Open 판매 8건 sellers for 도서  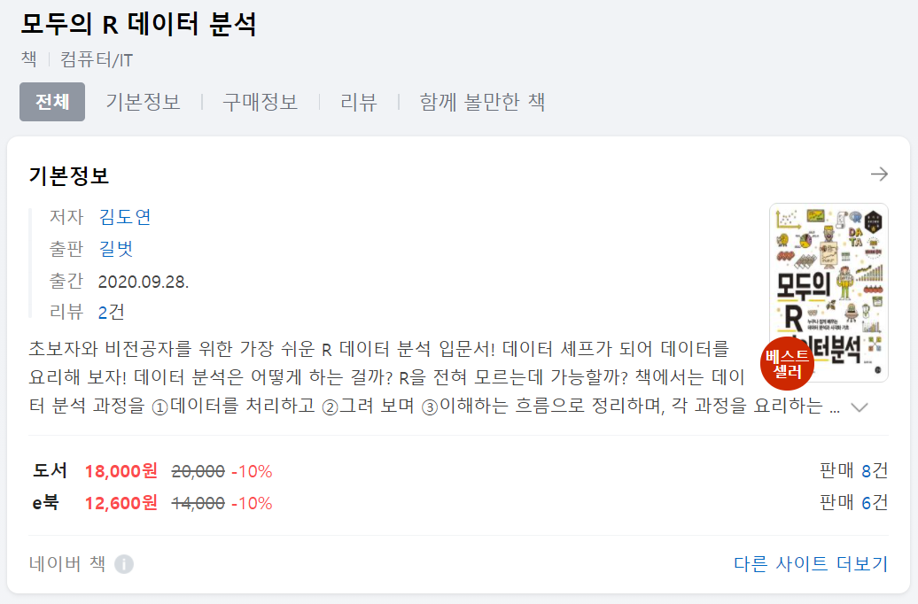pos(854,470)
